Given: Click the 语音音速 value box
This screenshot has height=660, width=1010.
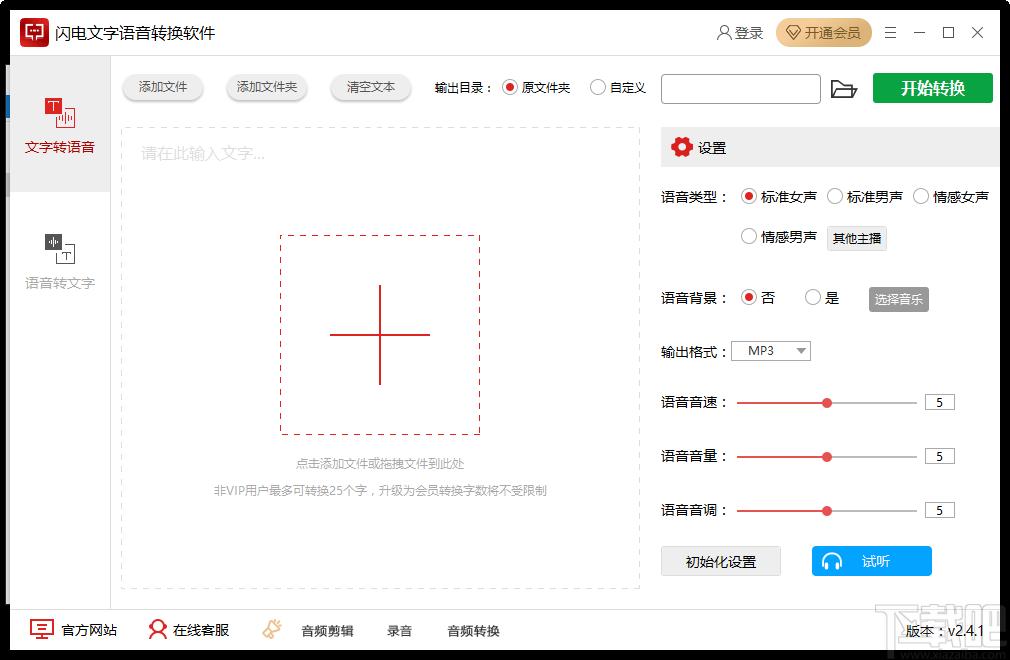Looking at the screenshot, I should tap(940, 402).
